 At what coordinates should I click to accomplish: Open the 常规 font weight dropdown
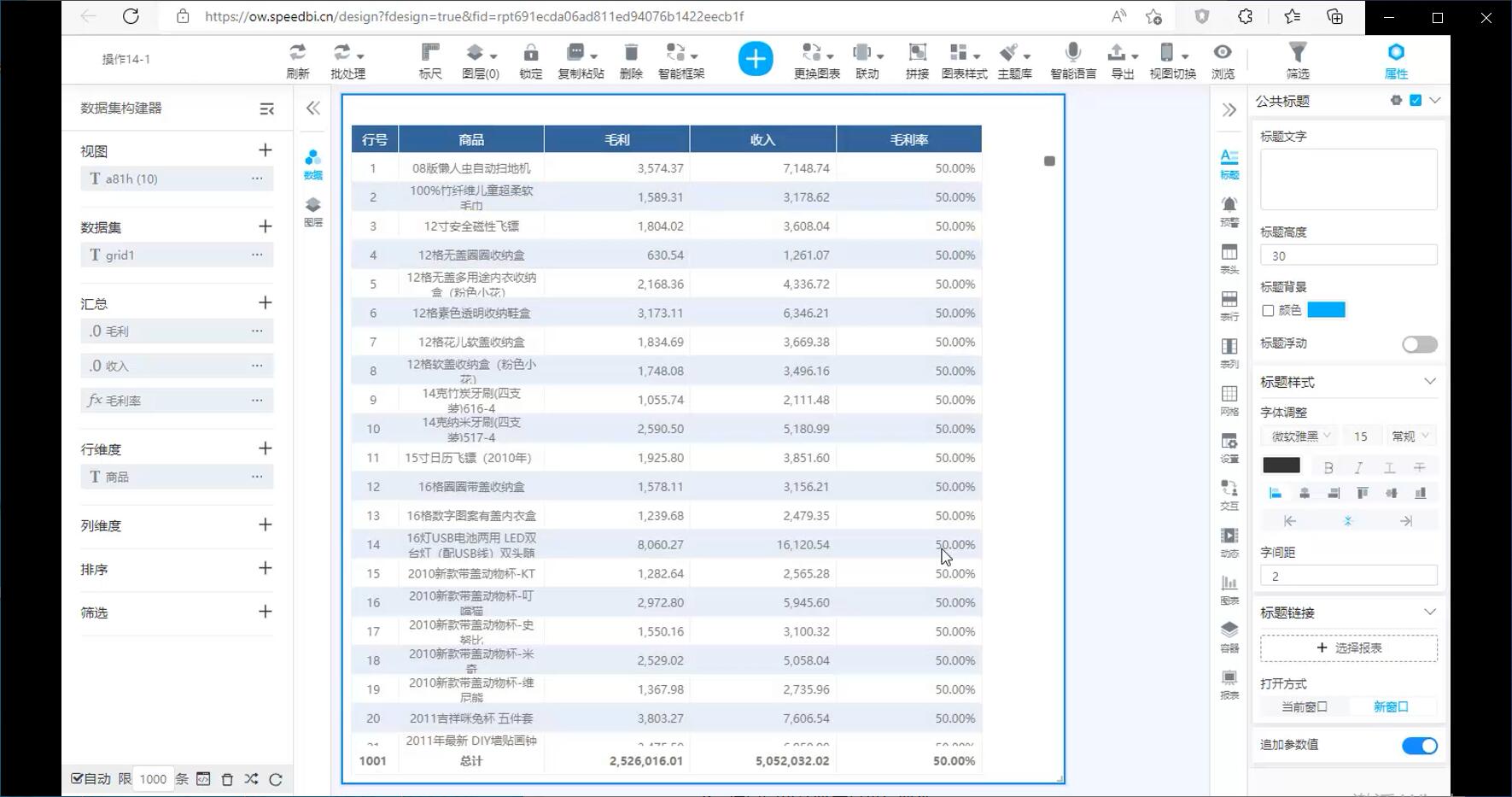pyautogui.click(x=1410, y=437)
